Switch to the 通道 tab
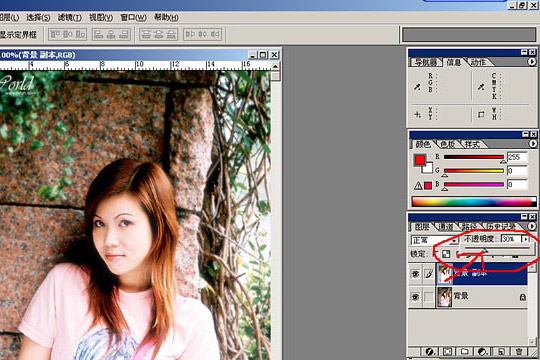 click(x=446, y=227)
